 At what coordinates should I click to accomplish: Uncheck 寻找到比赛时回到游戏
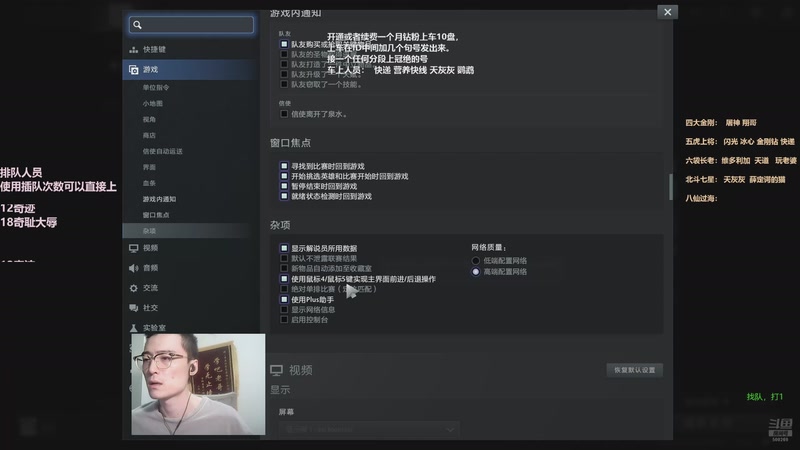(284, 166)
